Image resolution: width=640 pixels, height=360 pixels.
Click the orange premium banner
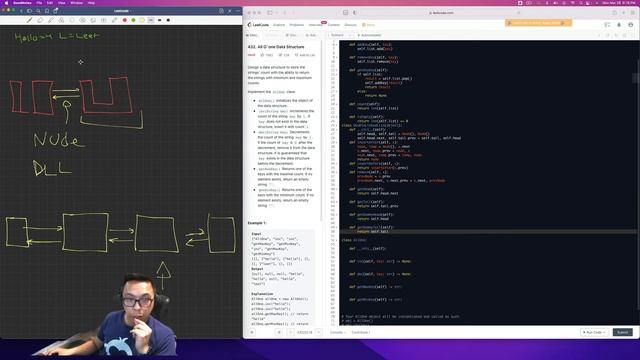point(538,23)
